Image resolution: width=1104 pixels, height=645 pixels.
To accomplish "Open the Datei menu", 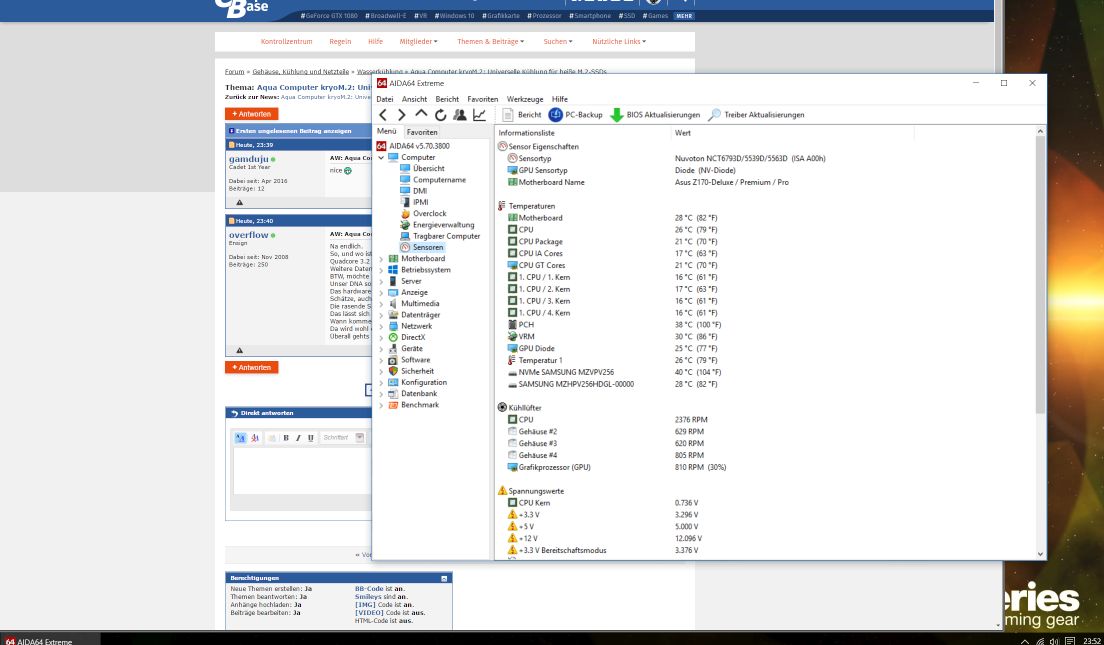I will 384,99.
